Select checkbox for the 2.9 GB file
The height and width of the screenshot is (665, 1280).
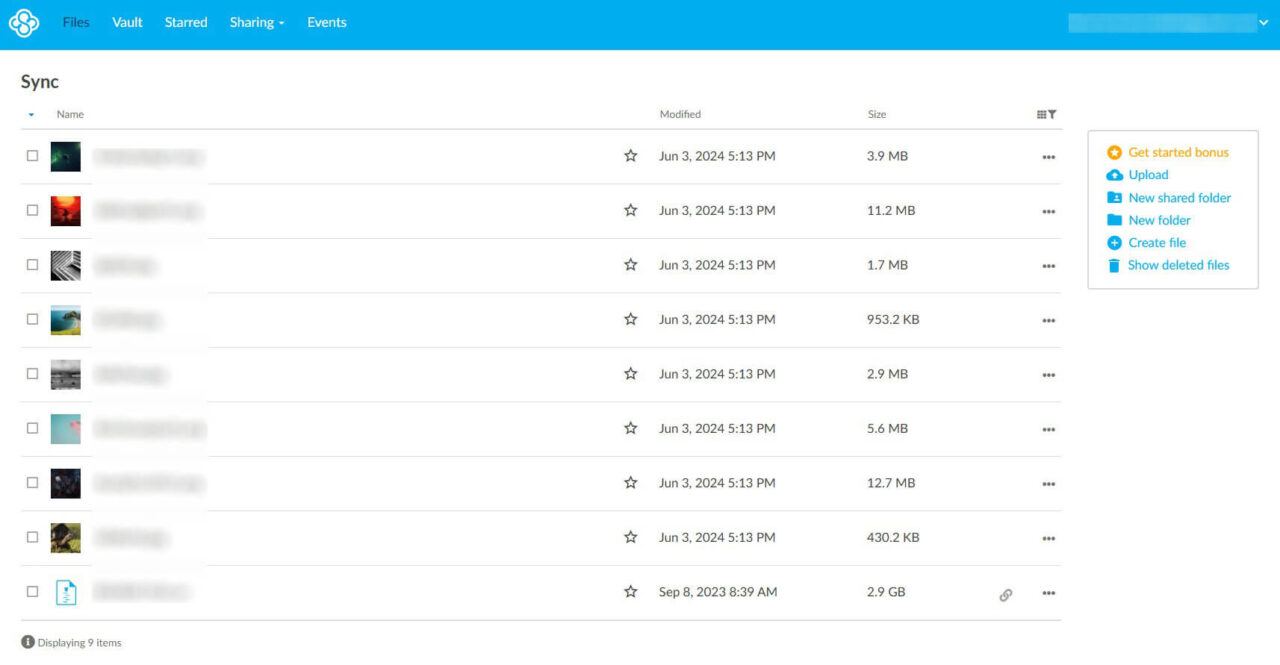tap(32, 591)
